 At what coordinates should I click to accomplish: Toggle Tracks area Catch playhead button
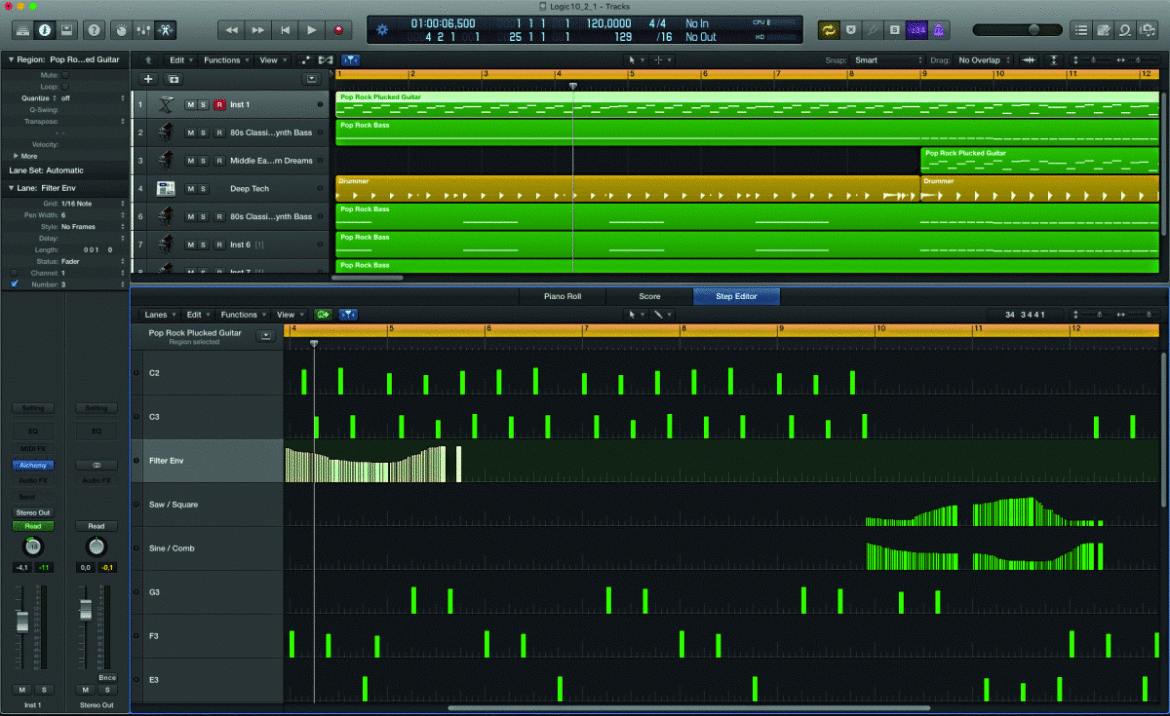[350, 60]
